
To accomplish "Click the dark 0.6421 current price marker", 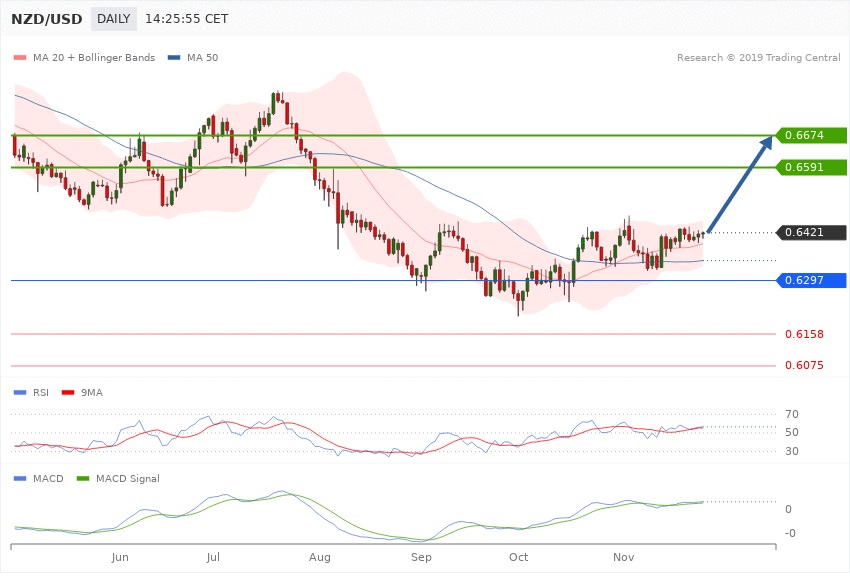I will (x=810, y=233).
